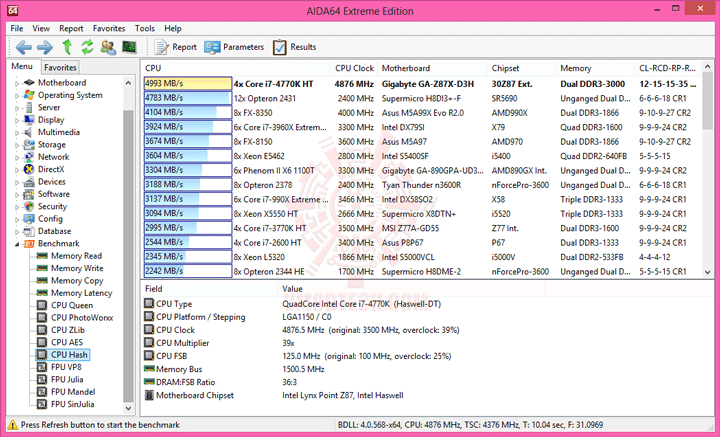Select the FPU VP8 benchmark
Image resolution: width=720 pixels, height=437 pixels.
click(66, 367)
